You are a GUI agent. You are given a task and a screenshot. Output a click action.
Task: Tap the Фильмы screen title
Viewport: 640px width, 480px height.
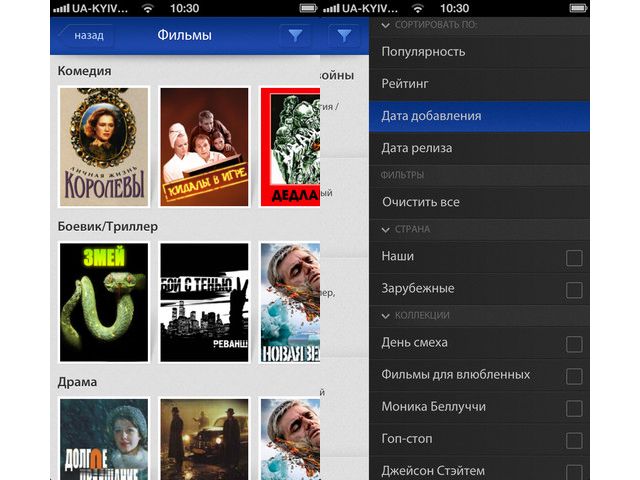(x=184, y=35)
